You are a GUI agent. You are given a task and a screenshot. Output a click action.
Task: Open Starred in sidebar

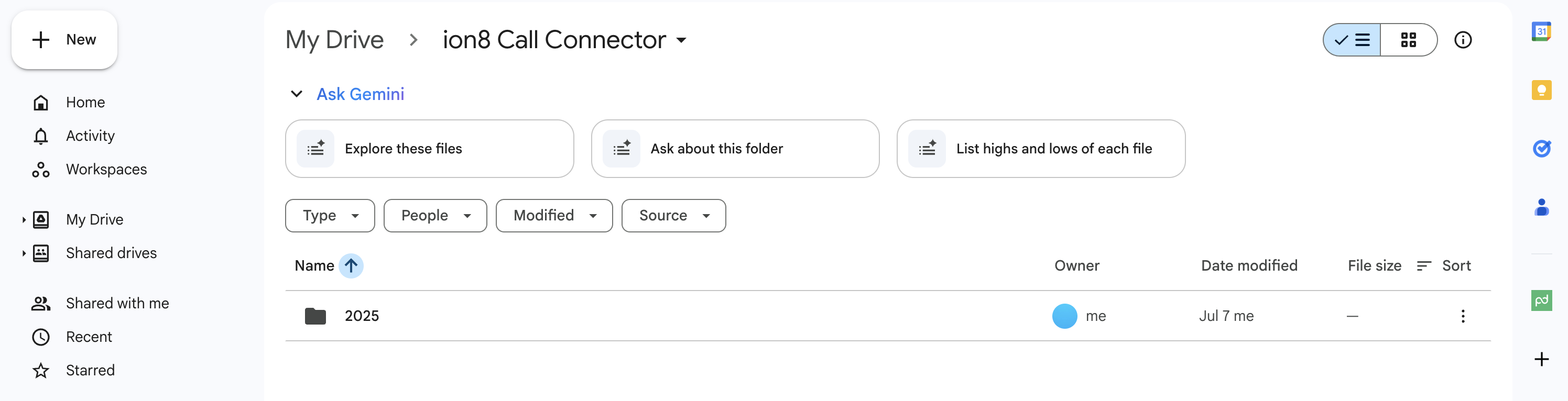90,370
